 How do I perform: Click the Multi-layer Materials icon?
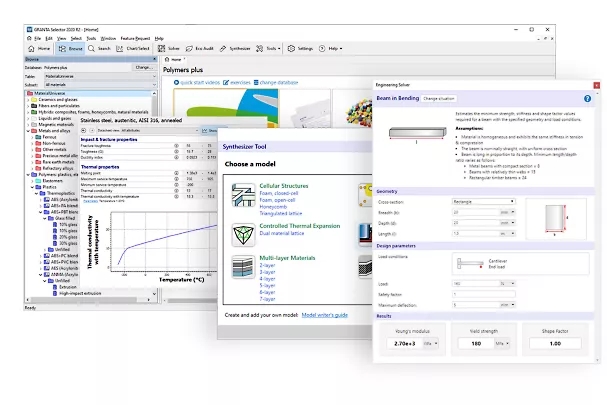click(x=243, y=267)
